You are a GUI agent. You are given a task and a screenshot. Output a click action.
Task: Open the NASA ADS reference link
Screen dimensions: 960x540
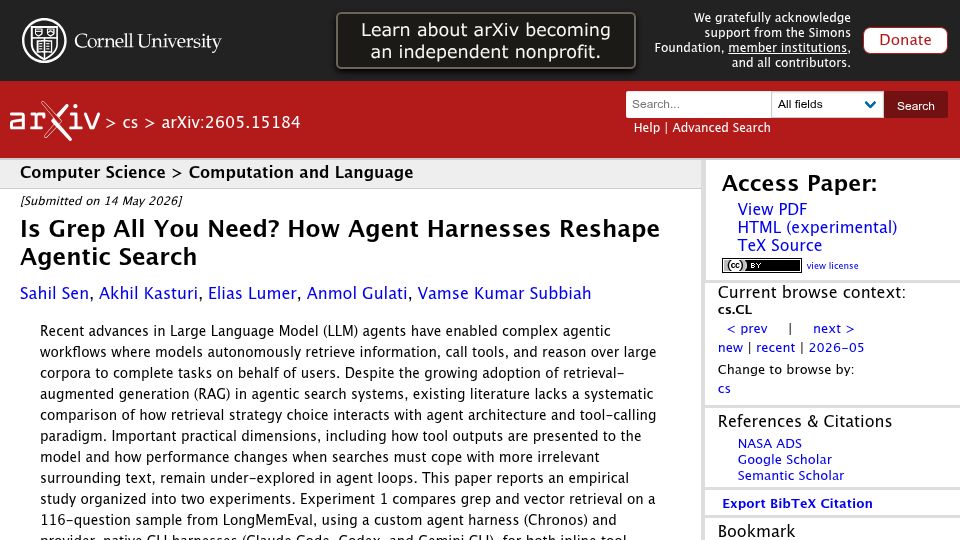pyautogui.click(x=770, y=443)
